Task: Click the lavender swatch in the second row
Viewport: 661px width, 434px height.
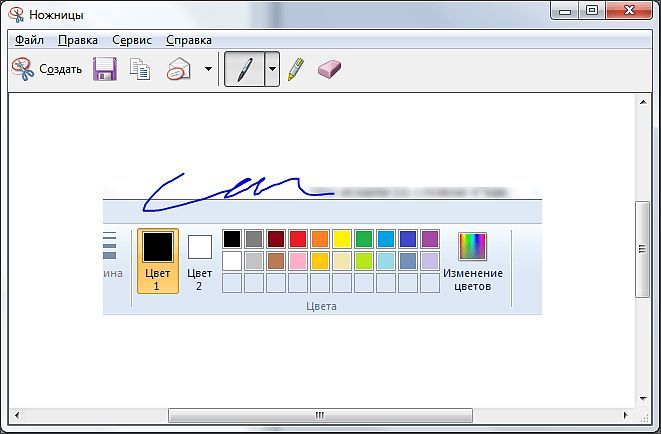Action: (x=430, y=261)
